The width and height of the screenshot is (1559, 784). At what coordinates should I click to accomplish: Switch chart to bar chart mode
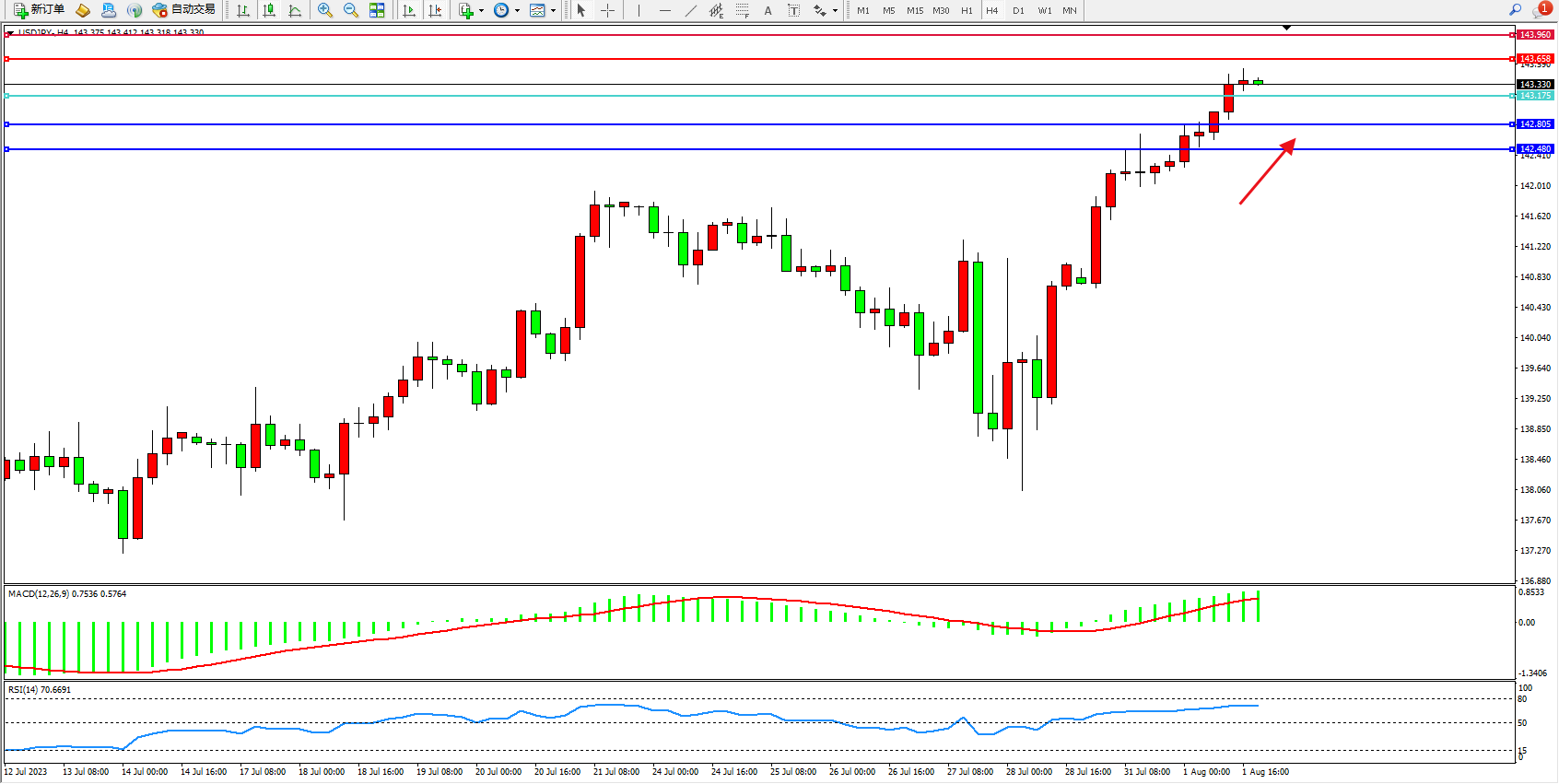coord(243,11)
